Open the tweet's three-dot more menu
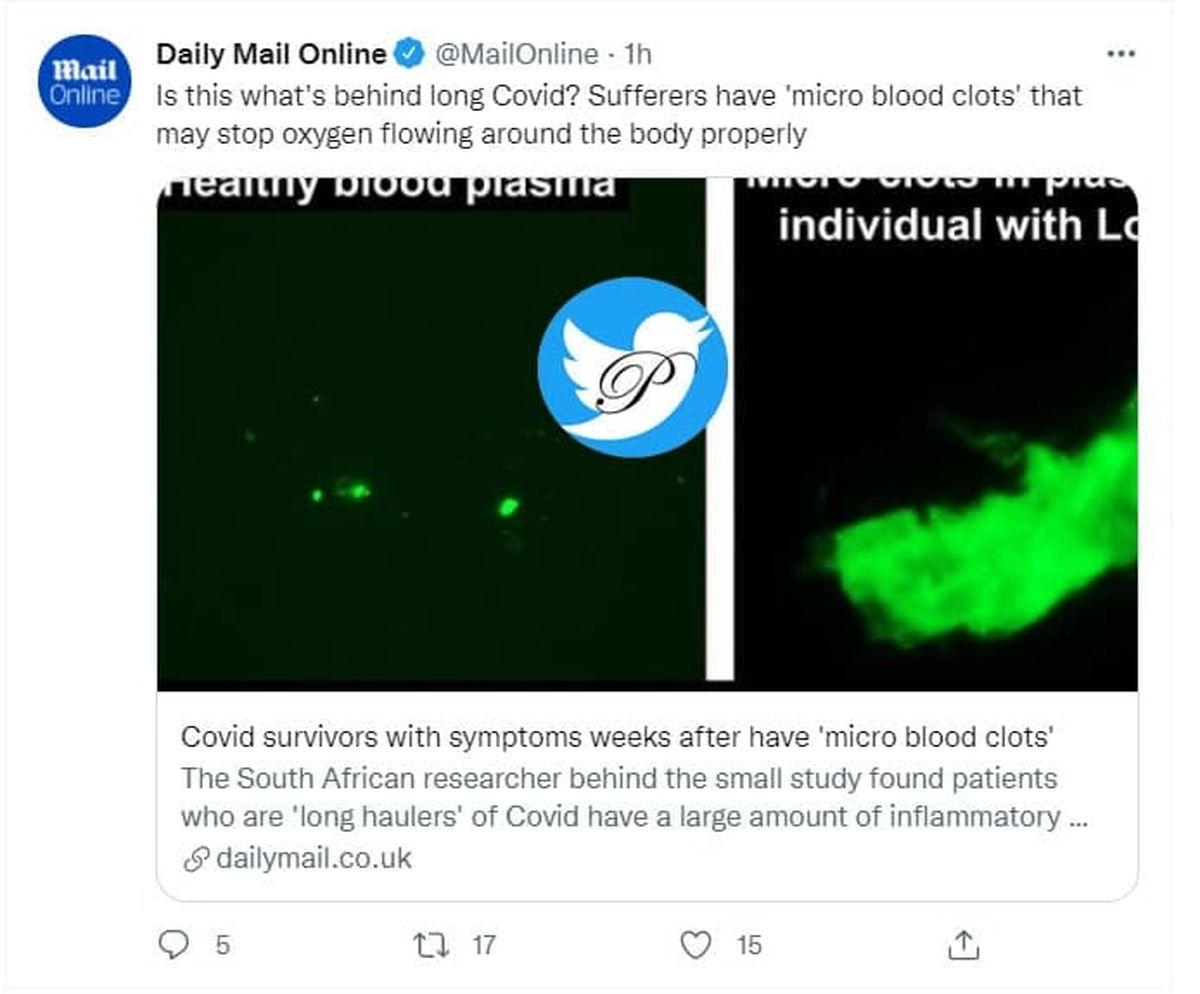This screenshot has width=1200, height=994. tap(1122, 54)
